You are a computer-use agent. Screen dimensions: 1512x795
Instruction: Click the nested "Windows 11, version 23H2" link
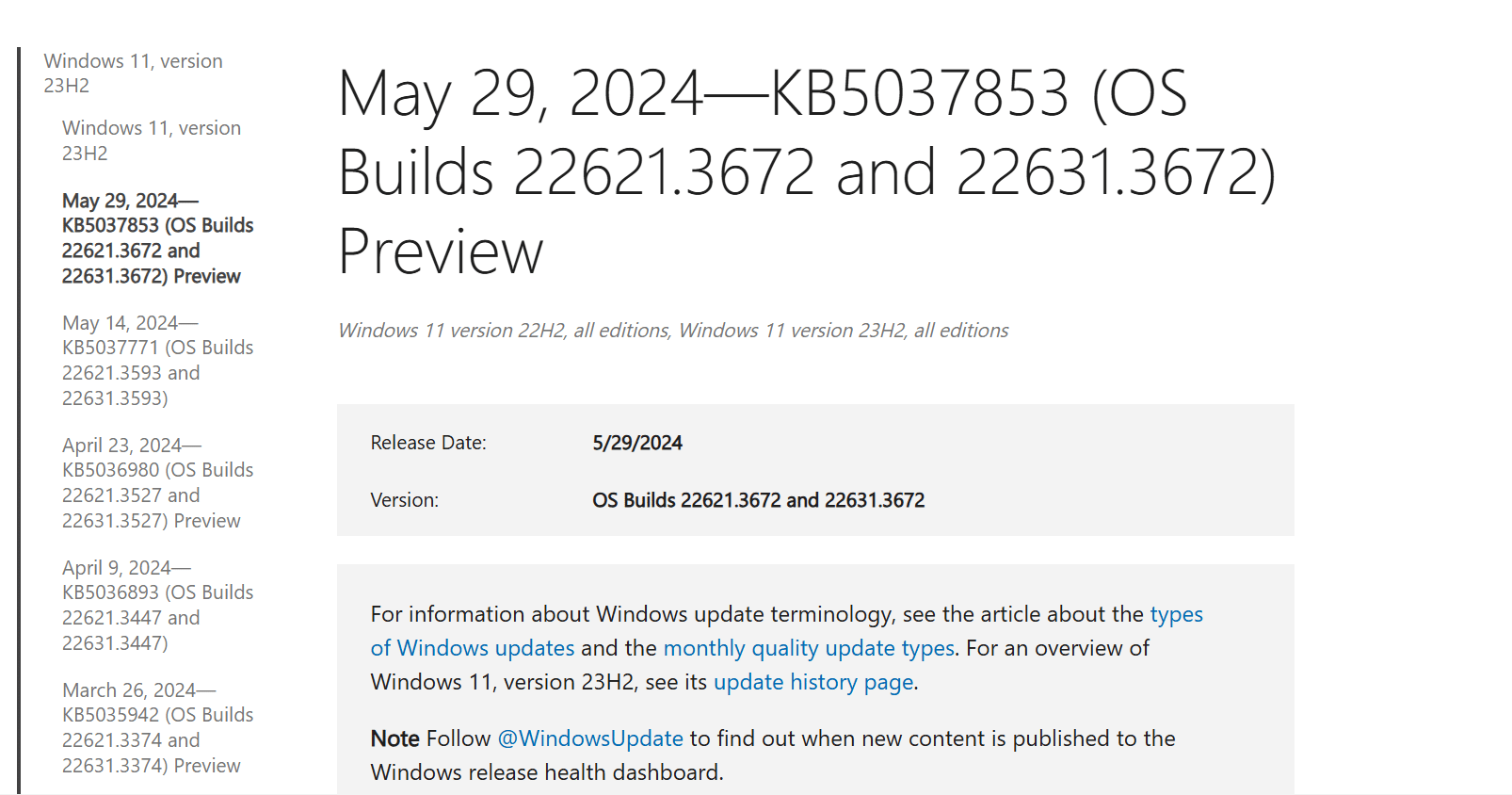click(151, 140)
